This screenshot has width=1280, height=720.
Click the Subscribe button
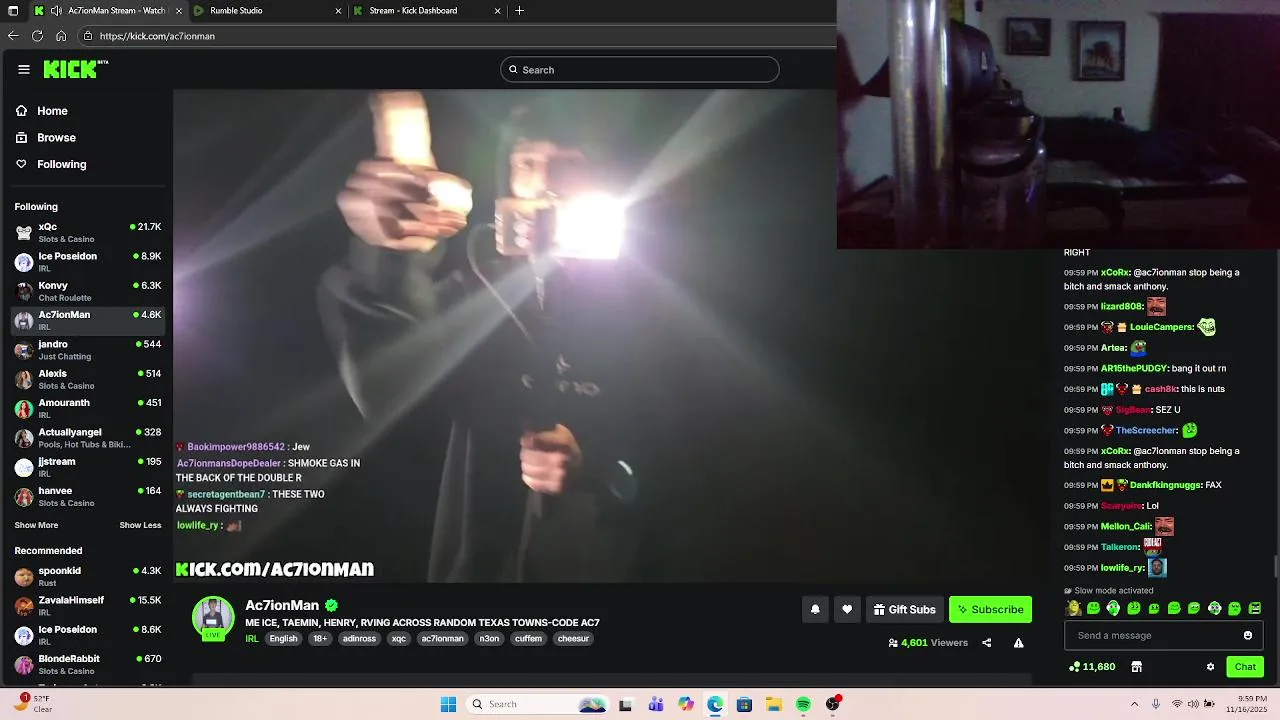tap(990, 609)
